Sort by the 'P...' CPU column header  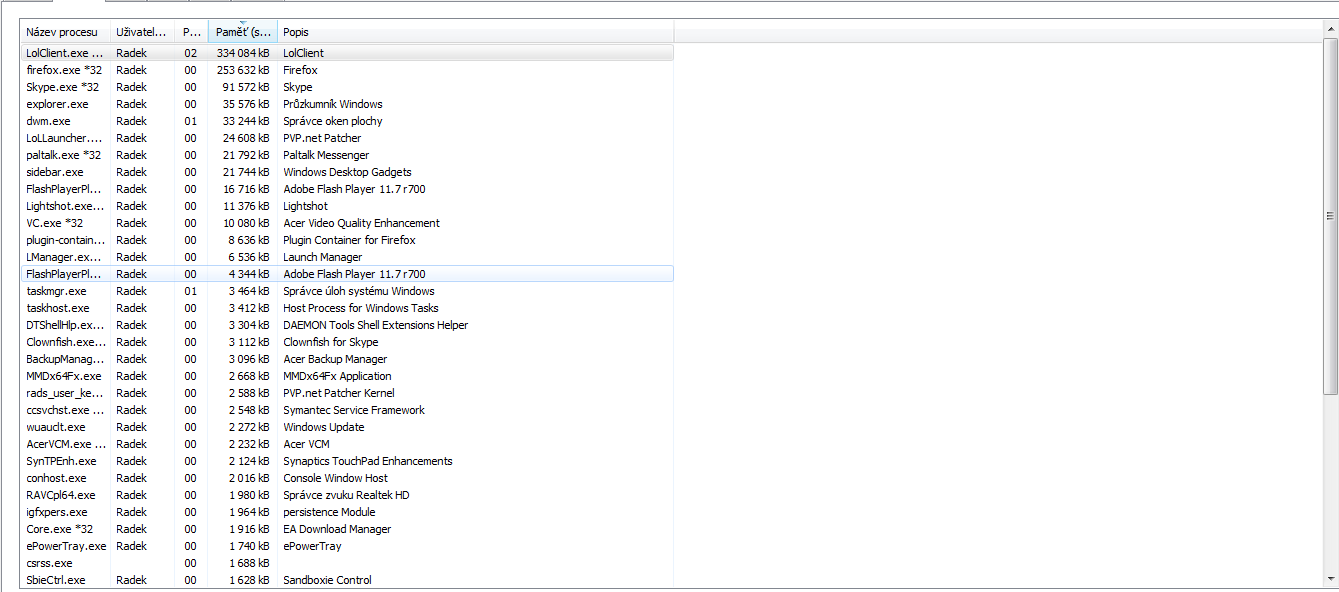click(191, 32)
